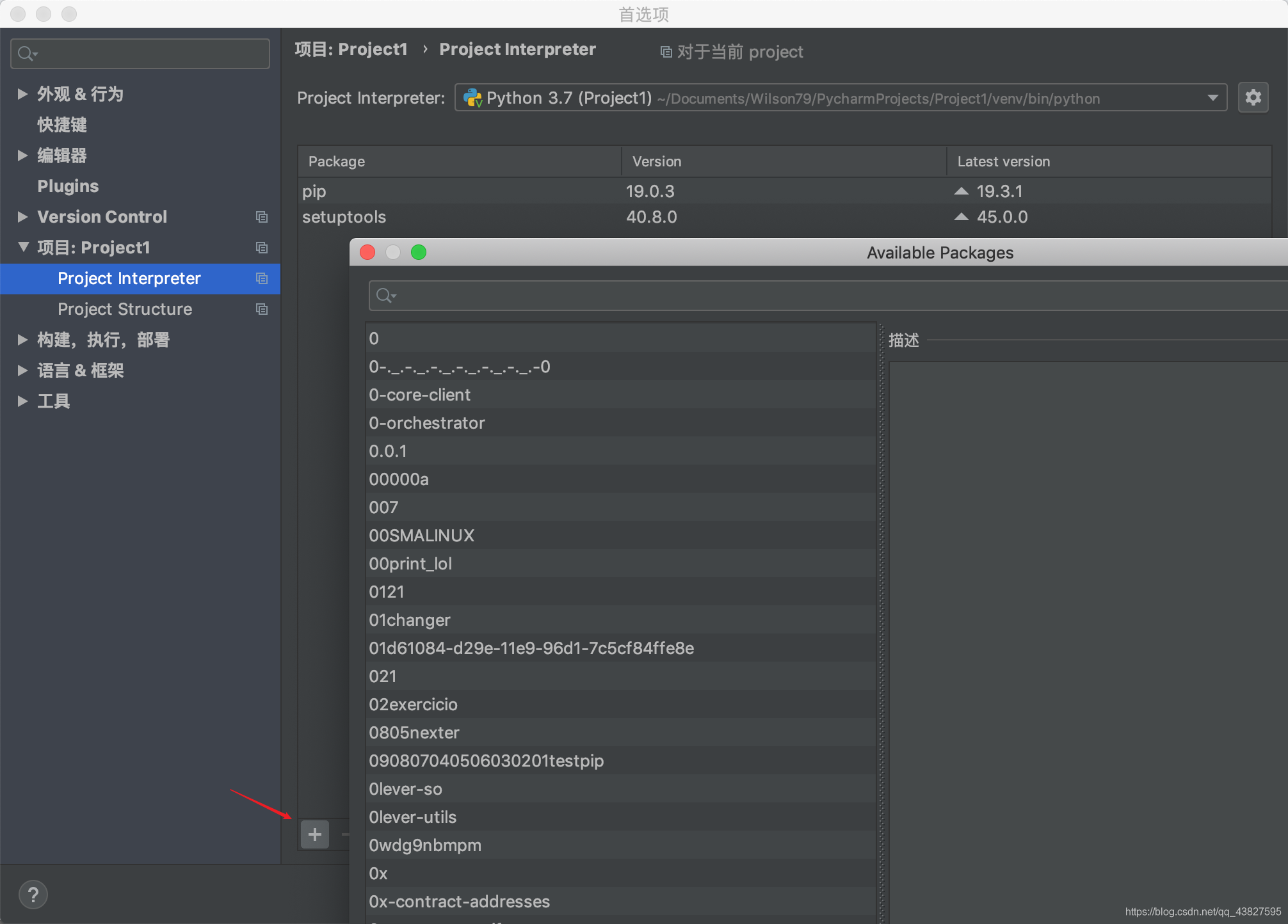Click the Latest version column header
Viewport: 1288px width, 924px height.
(x=1109, y=161)
